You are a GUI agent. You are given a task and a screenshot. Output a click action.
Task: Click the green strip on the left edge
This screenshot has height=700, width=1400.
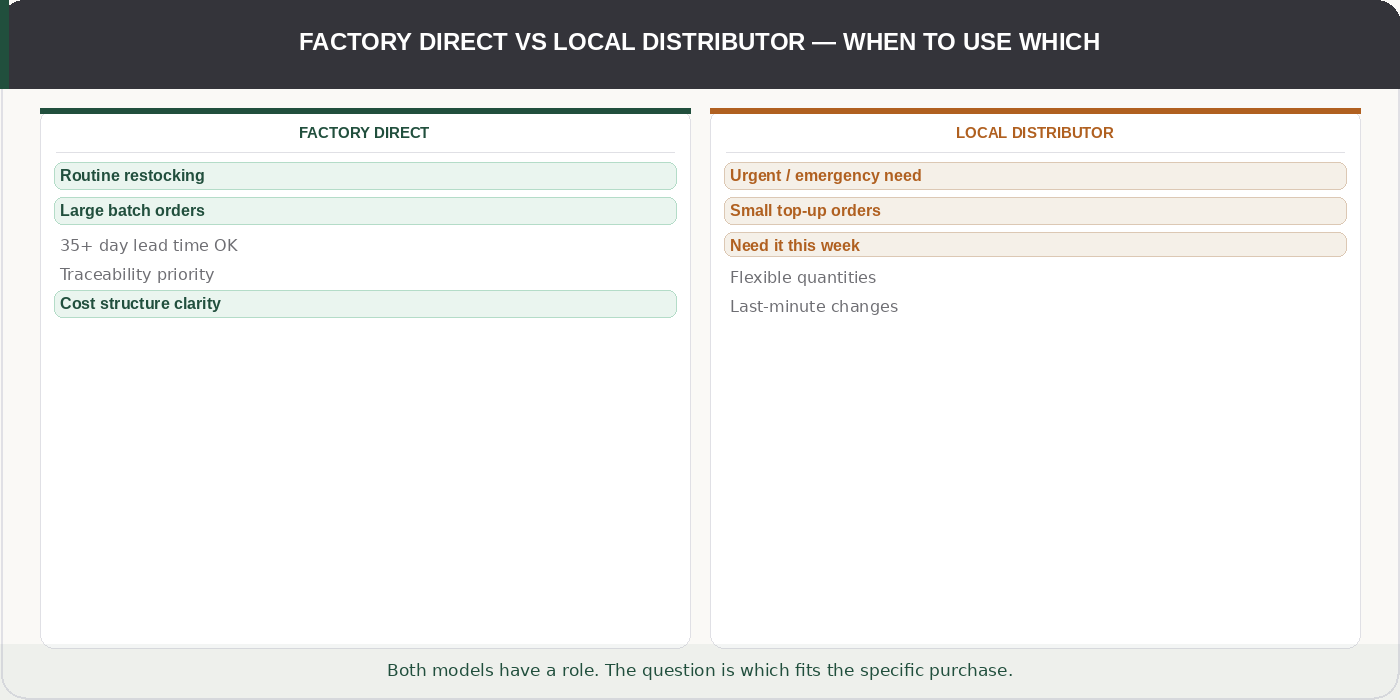tap(4, 45)
